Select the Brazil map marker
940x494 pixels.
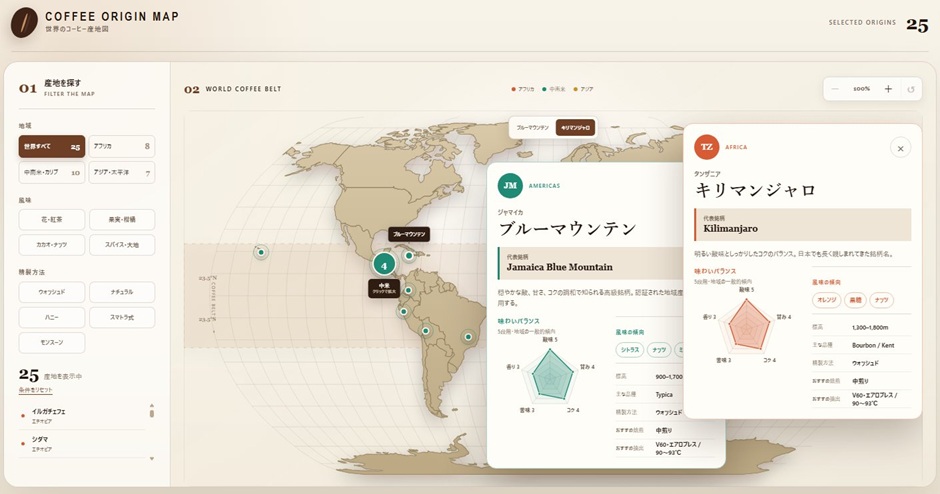(468, 337)
